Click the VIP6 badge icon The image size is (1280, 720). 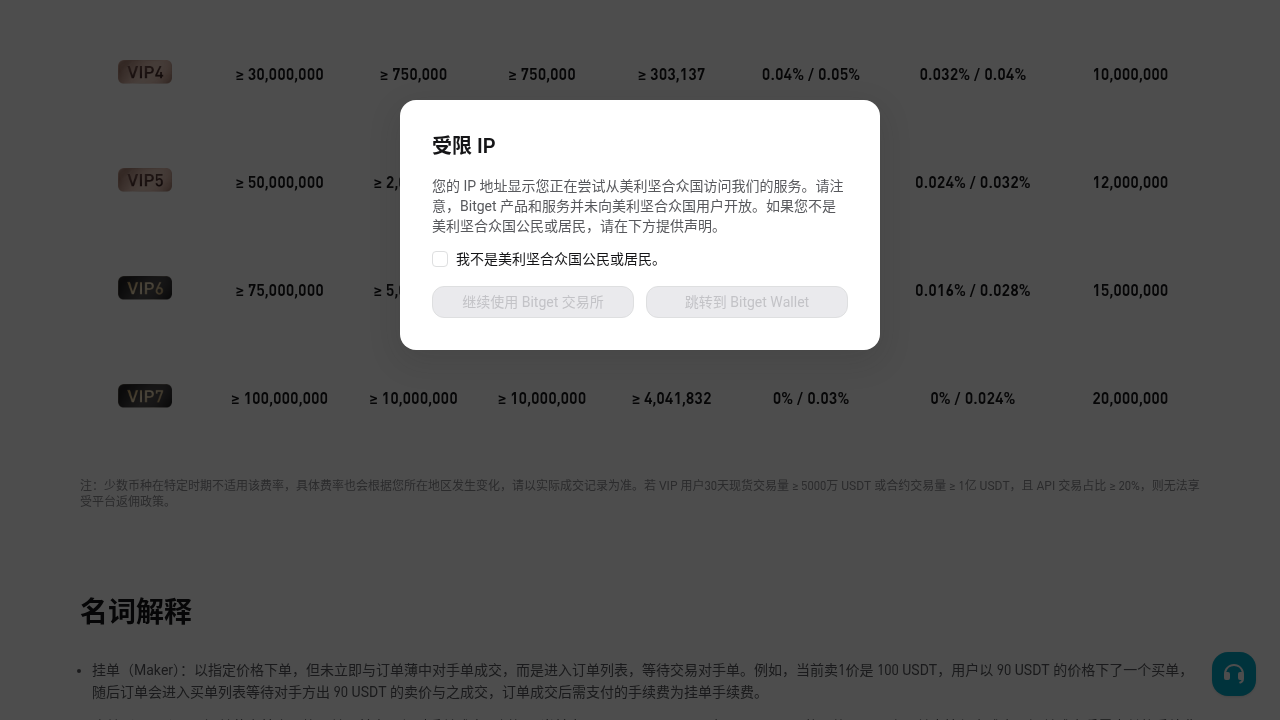[x=145, y=288]
